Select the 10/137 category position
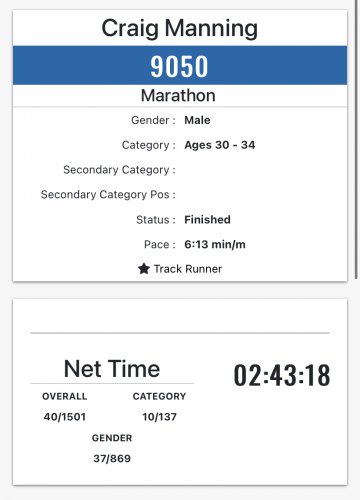 [159, 417]
